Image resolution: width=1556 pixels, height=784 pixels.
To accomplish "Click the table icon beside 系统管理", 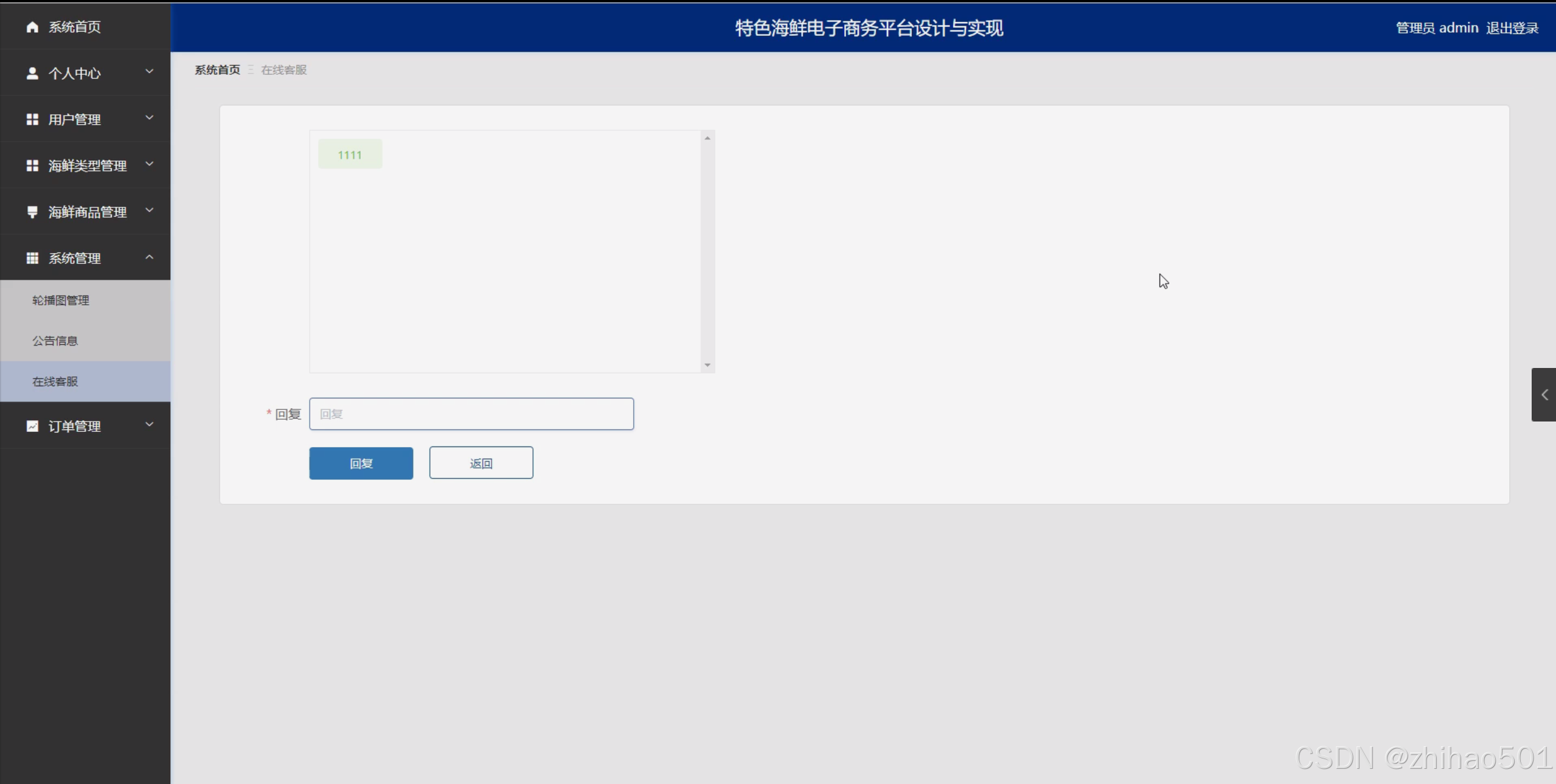I will (32, 258).
